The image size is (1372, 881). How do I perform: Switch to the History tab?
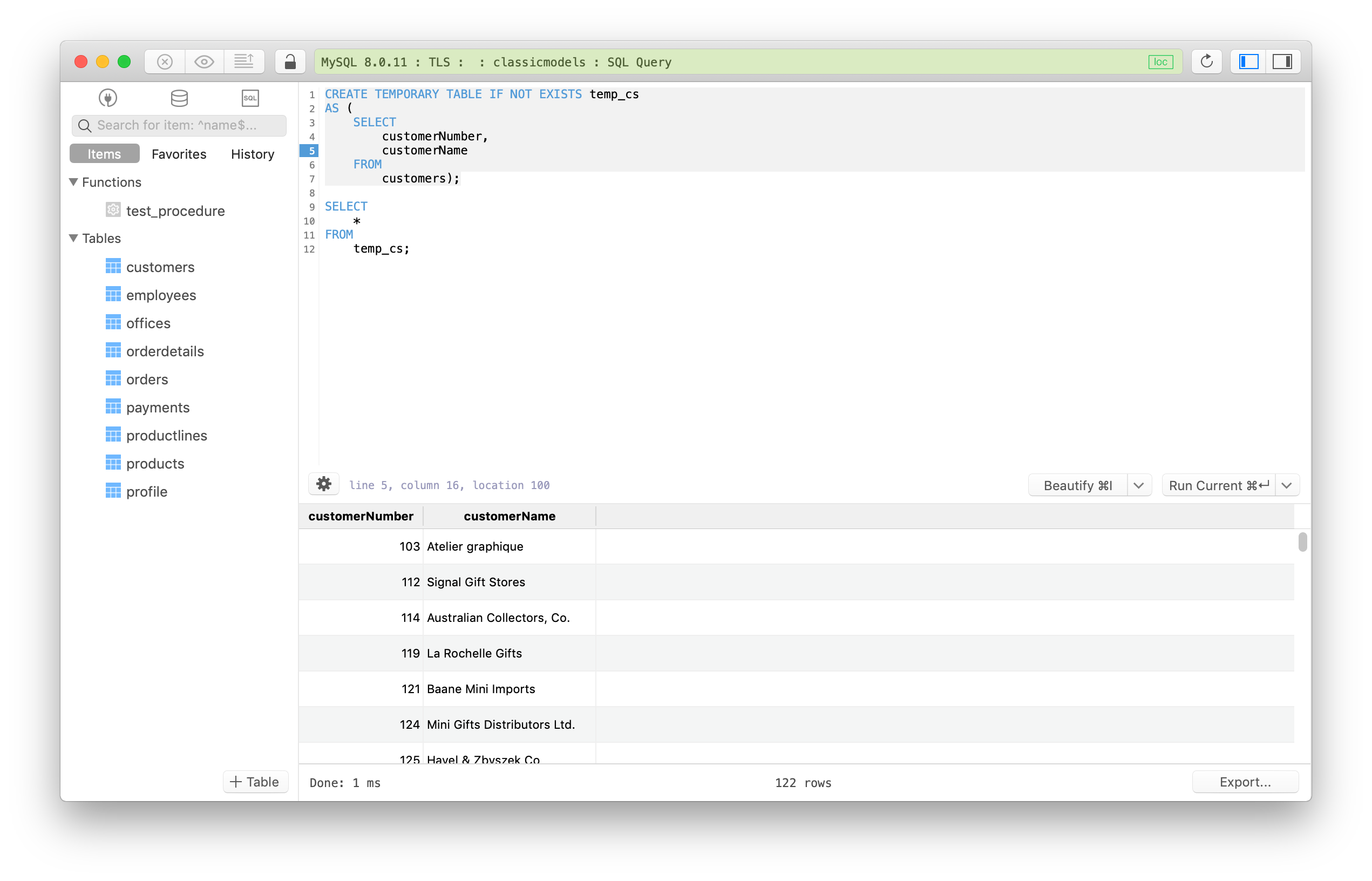252,154
